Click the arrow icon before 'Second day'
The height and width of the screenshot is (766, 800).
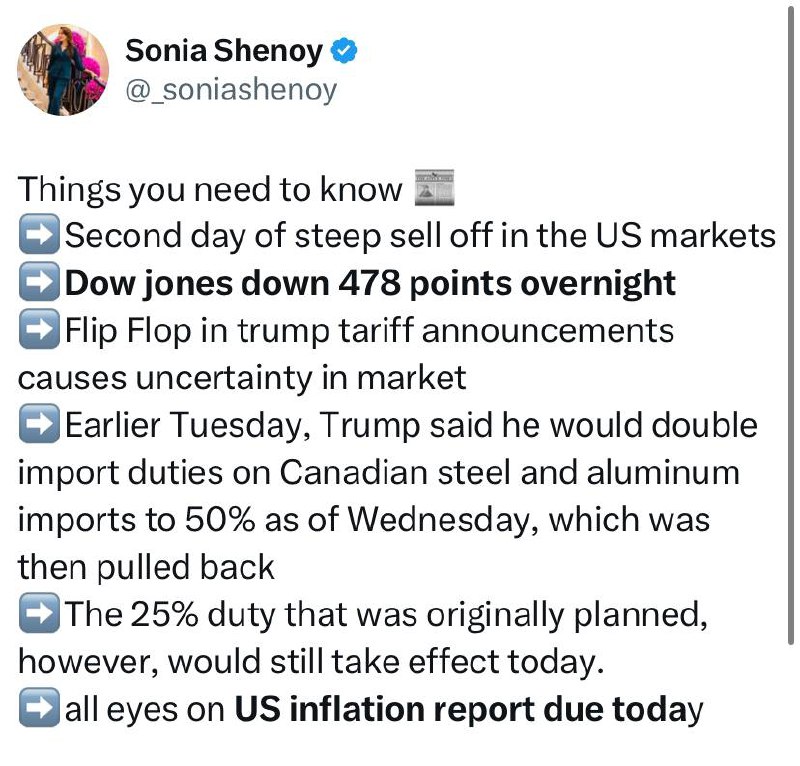39,234
